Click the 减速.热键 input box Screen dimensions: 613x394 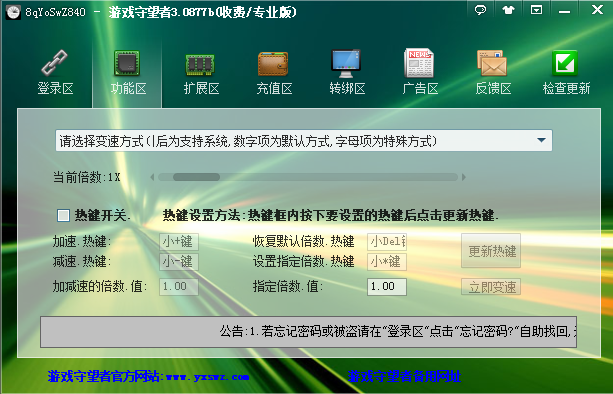pos(179,262)
